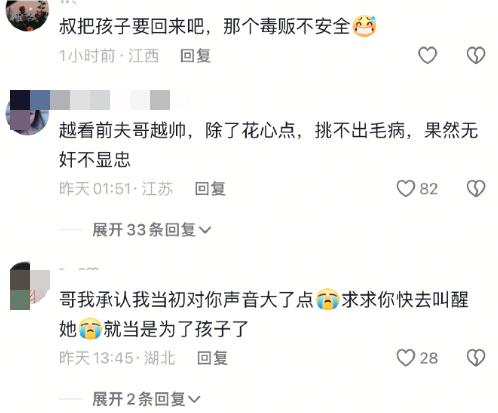
Task: Dislike the Jiangxi comment with broken heart
Action: coord(476,55)
